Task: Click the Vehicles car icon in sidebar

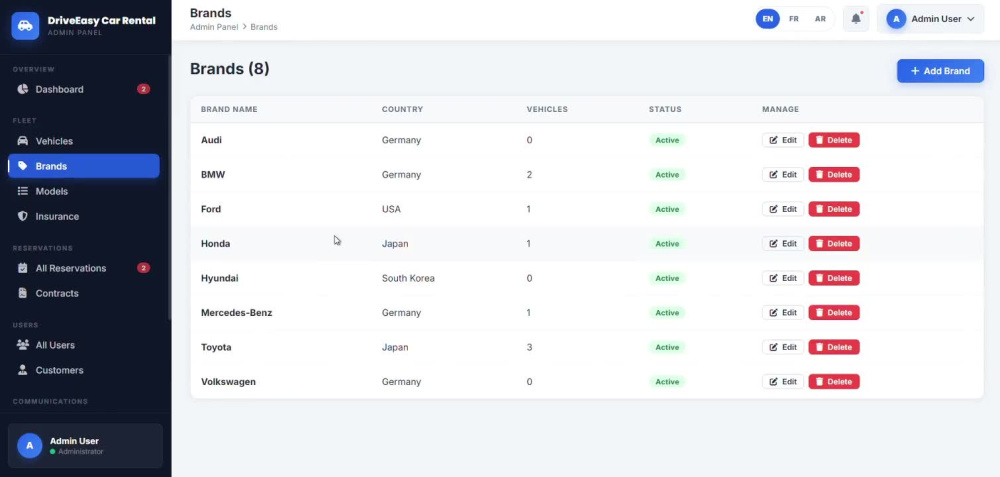Action: click(x=22, y=141)
